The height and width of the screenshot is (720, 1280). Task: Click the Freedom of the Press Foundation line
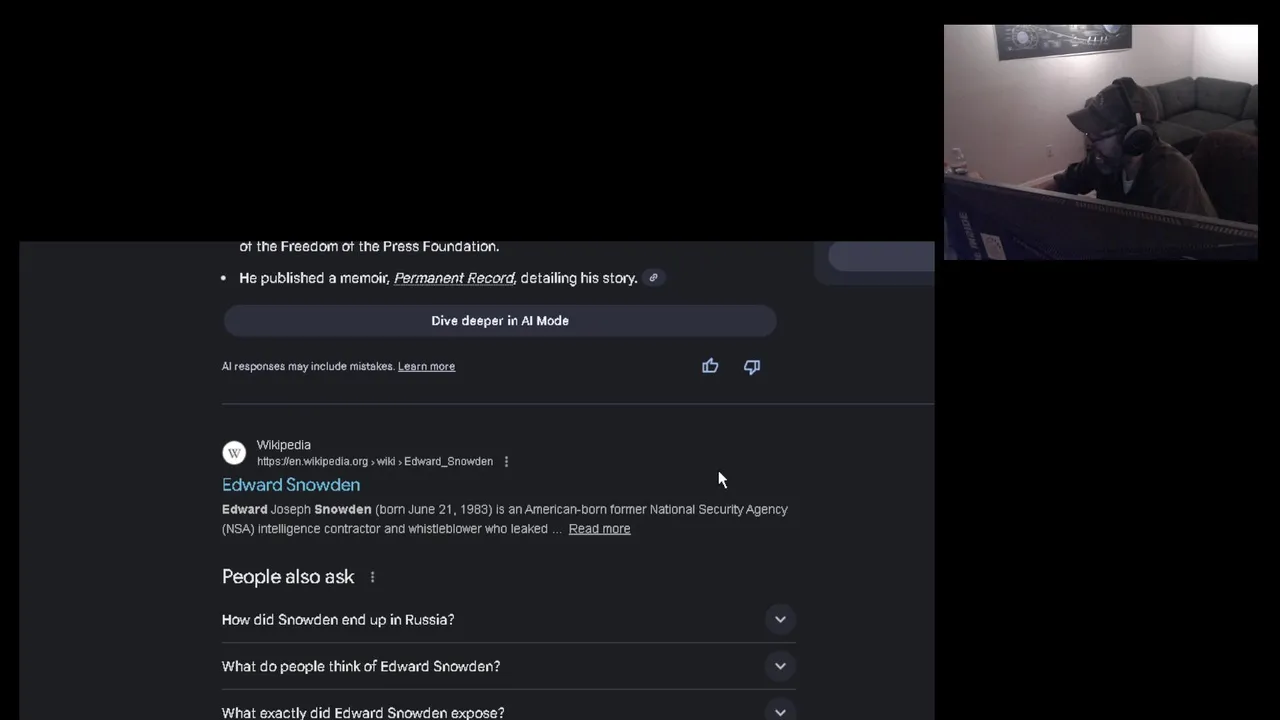pyautogui.click(x=369, y=246)
